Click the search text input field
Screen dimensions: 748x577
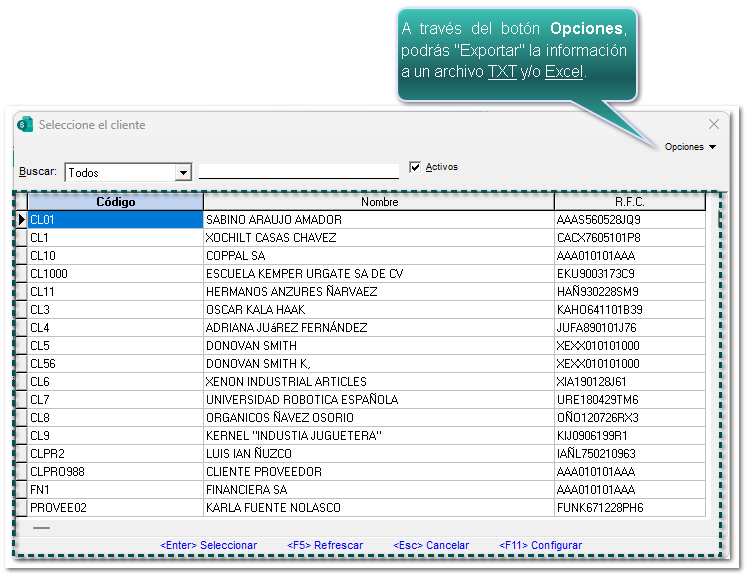click(x=298, y=171)
